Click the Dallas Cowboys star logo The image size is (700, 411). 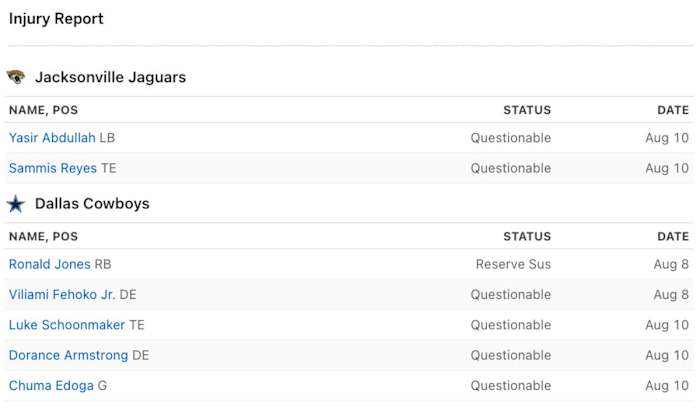click(x=16, y=204)
